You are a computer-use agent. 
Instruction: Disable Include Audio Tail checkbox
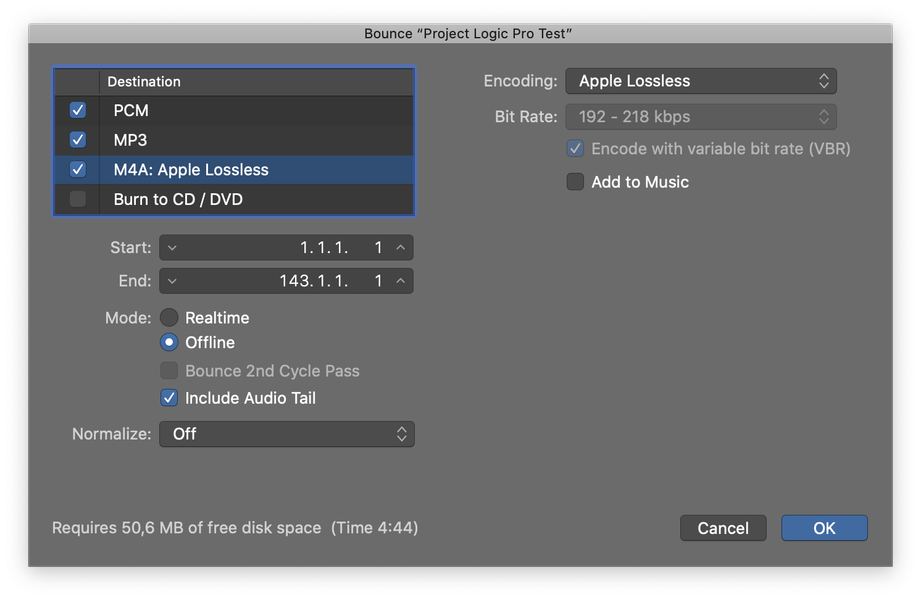[170, 398]
